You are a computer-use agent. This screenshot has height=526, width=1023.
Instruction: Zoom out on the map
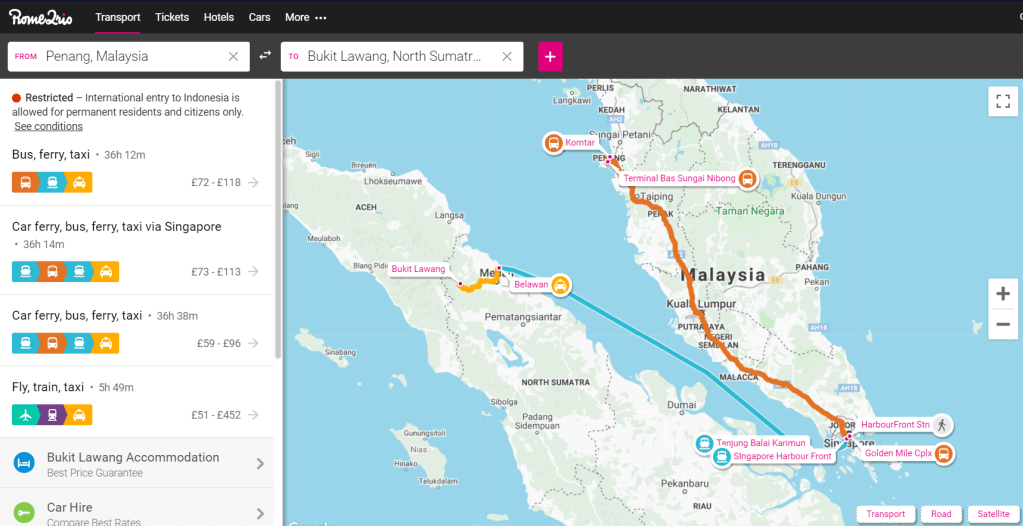tap(1003, 324)
